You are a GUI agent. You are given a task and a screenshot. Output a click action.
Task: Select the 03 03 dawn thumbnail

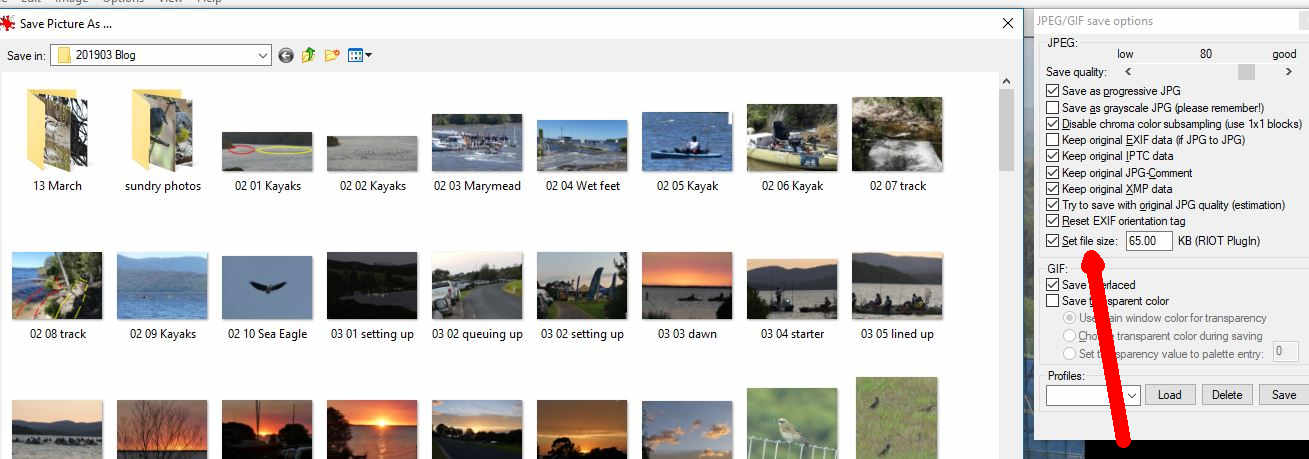point(687,285)
